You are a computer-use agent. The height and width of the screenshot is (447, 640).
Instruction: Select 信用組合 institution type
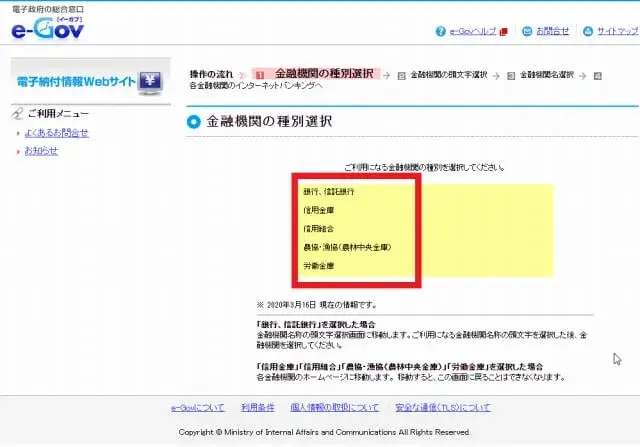point(318,229)
